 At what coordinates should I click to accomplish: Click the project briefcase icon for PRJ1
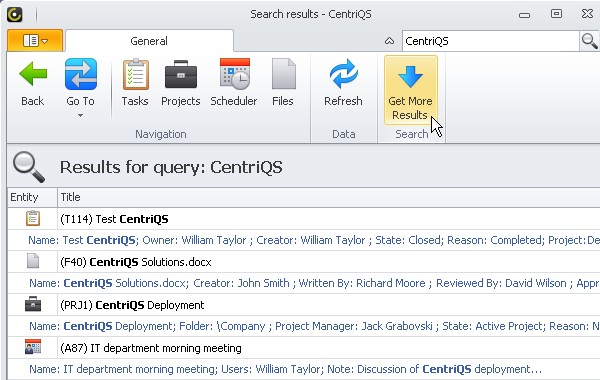pos(33,304)
